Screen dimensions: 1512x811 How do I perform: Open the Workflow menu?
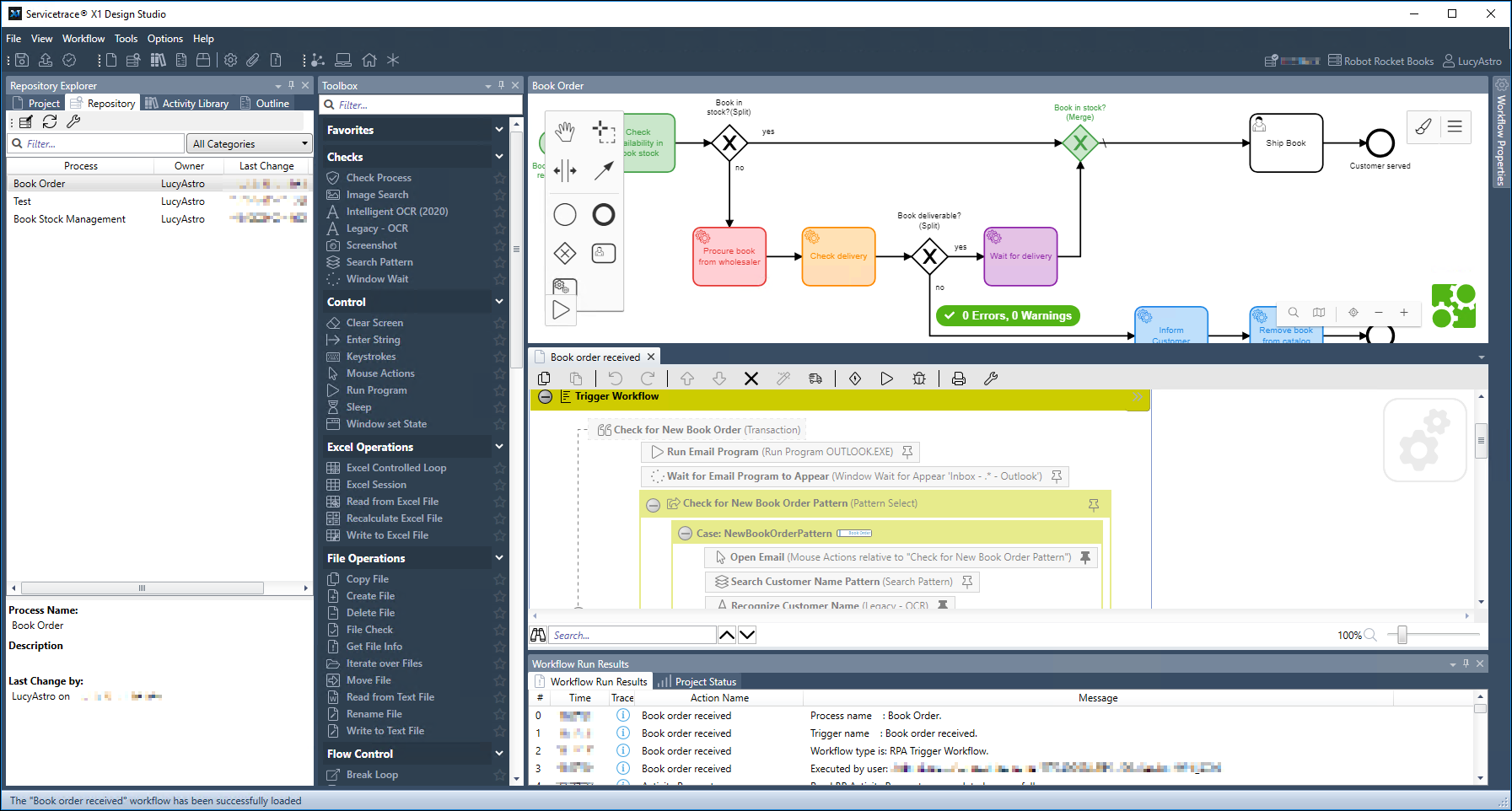pos(83,38)
